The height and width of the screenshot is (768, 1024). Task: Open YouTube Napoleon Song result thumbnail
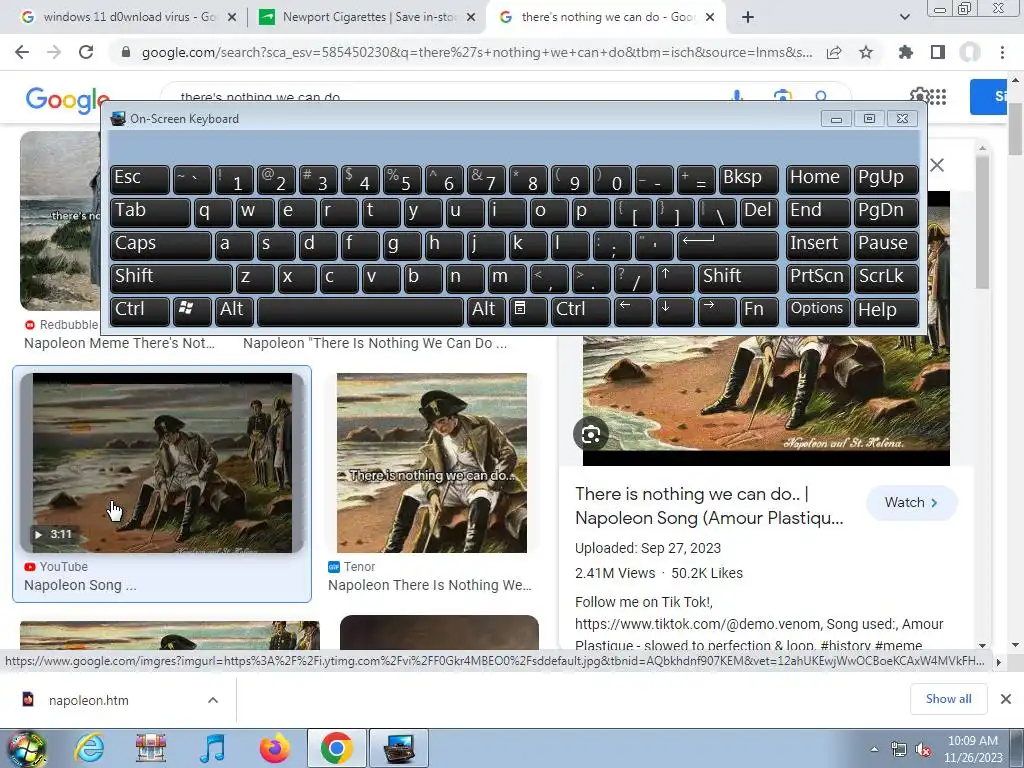tap(162, 463)
